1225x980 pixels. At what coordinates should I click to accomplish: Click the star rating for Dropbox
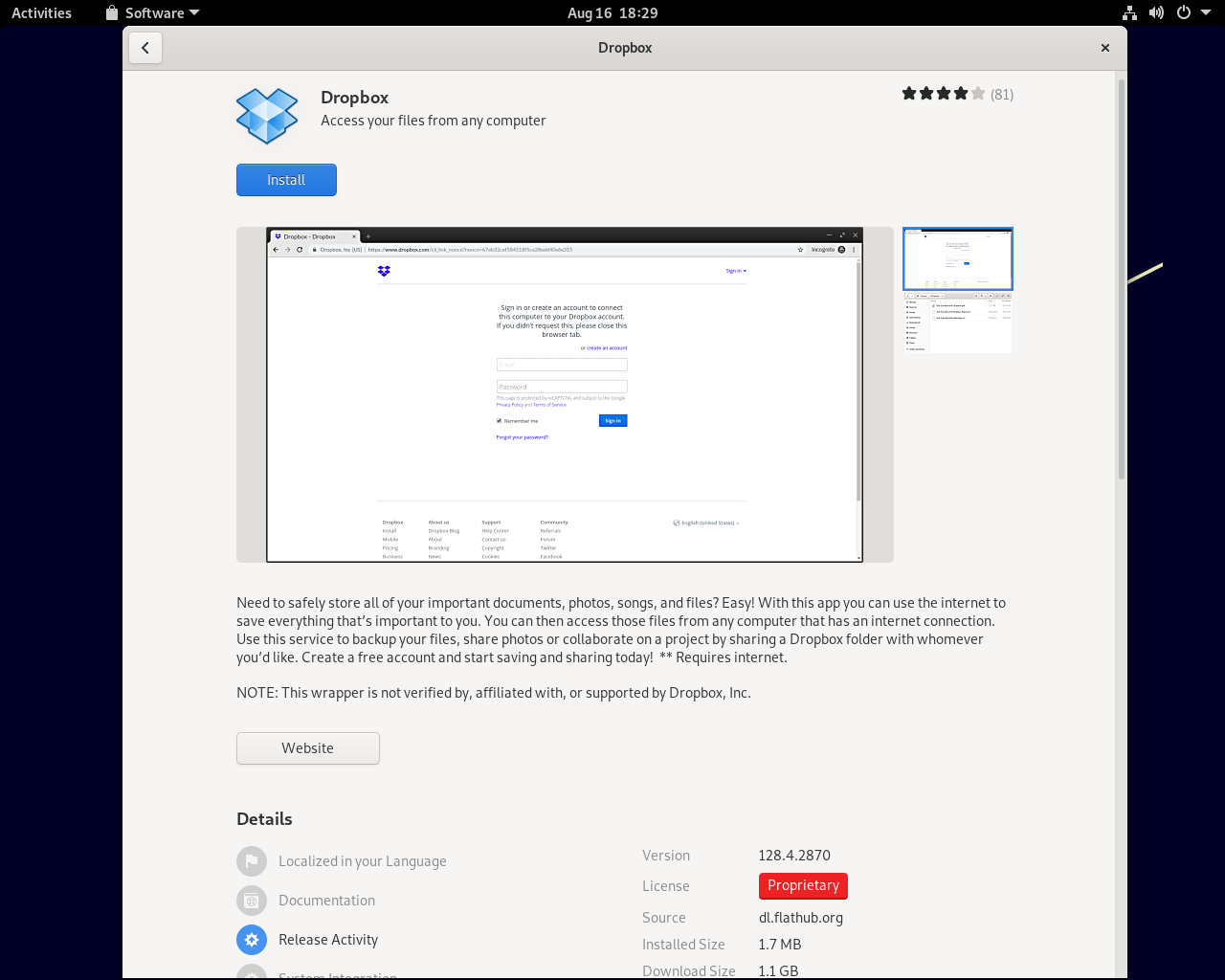coord(943,94)
